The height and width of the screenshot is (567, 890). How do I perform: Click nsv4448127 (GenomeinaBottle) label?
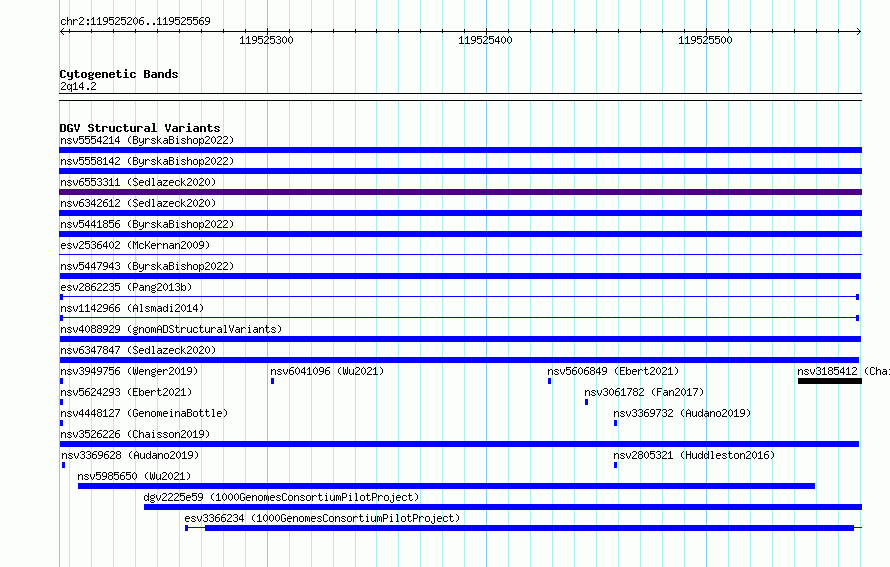pyautogui.click(x=144, y=413)
